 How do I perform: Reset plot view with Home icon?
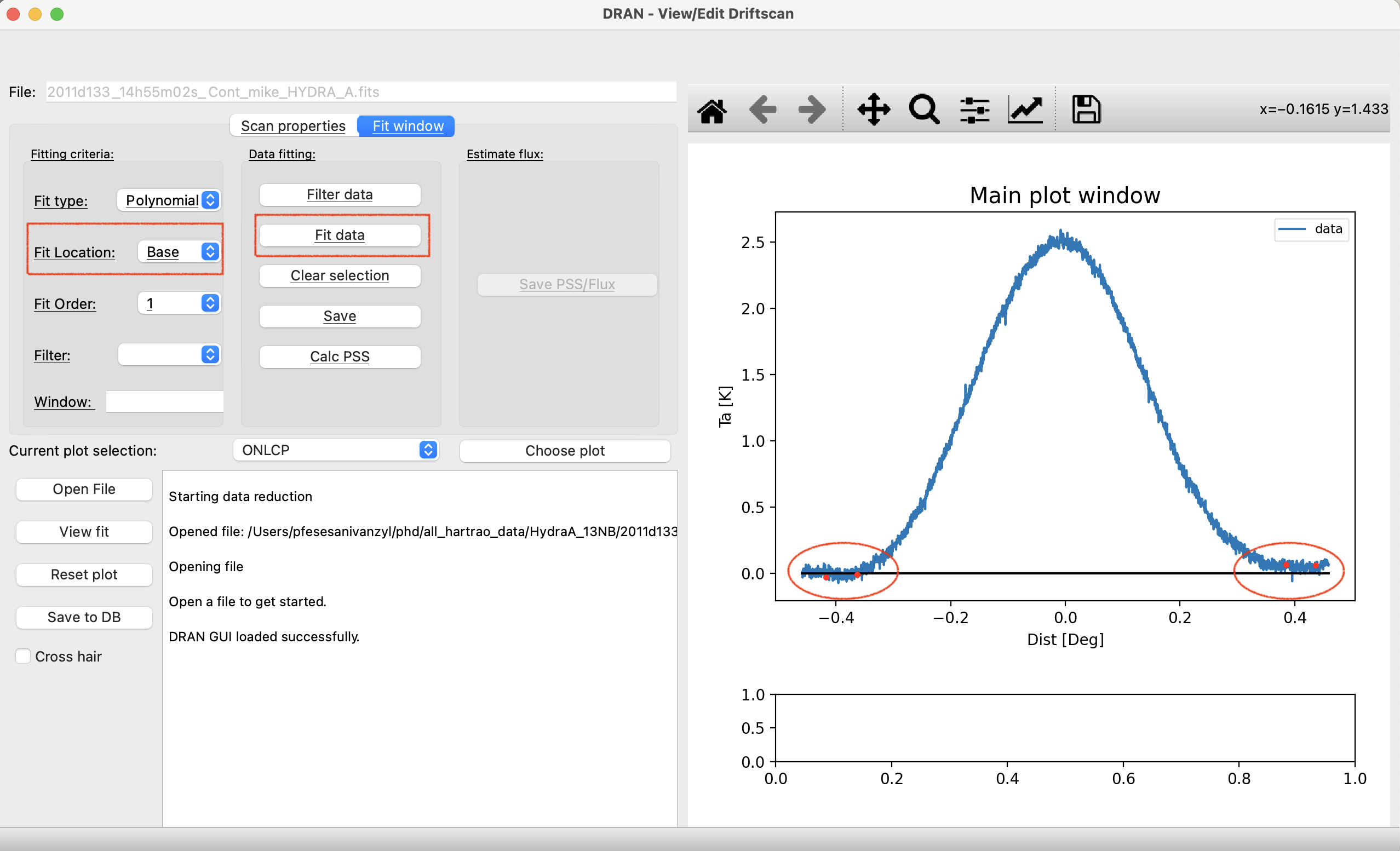(x=712, y=110)
